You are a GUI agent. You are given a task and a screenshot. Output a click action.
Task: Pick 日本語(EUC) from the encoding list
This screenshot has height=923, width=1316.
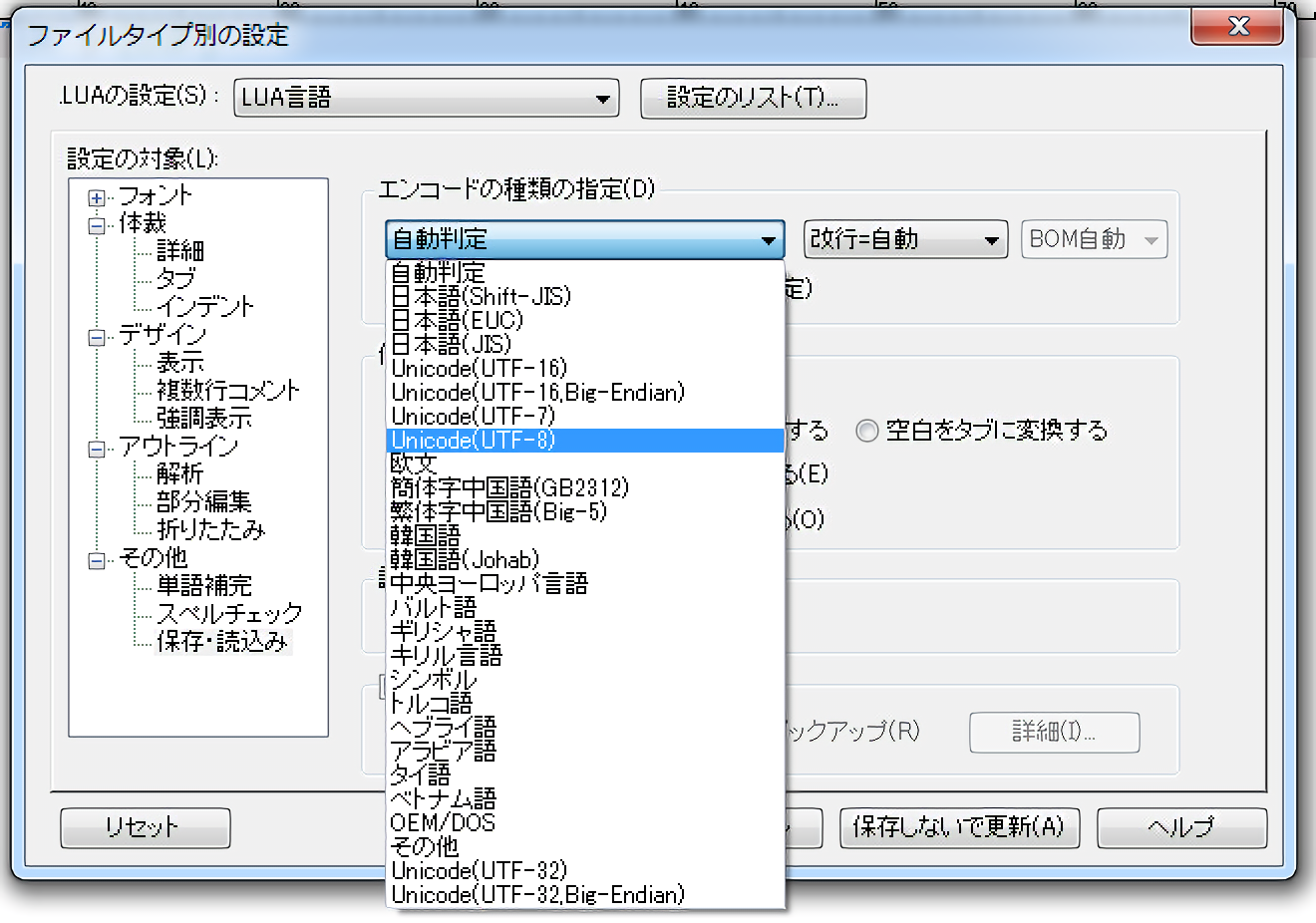pyautogui.click(x=457, y=320)
